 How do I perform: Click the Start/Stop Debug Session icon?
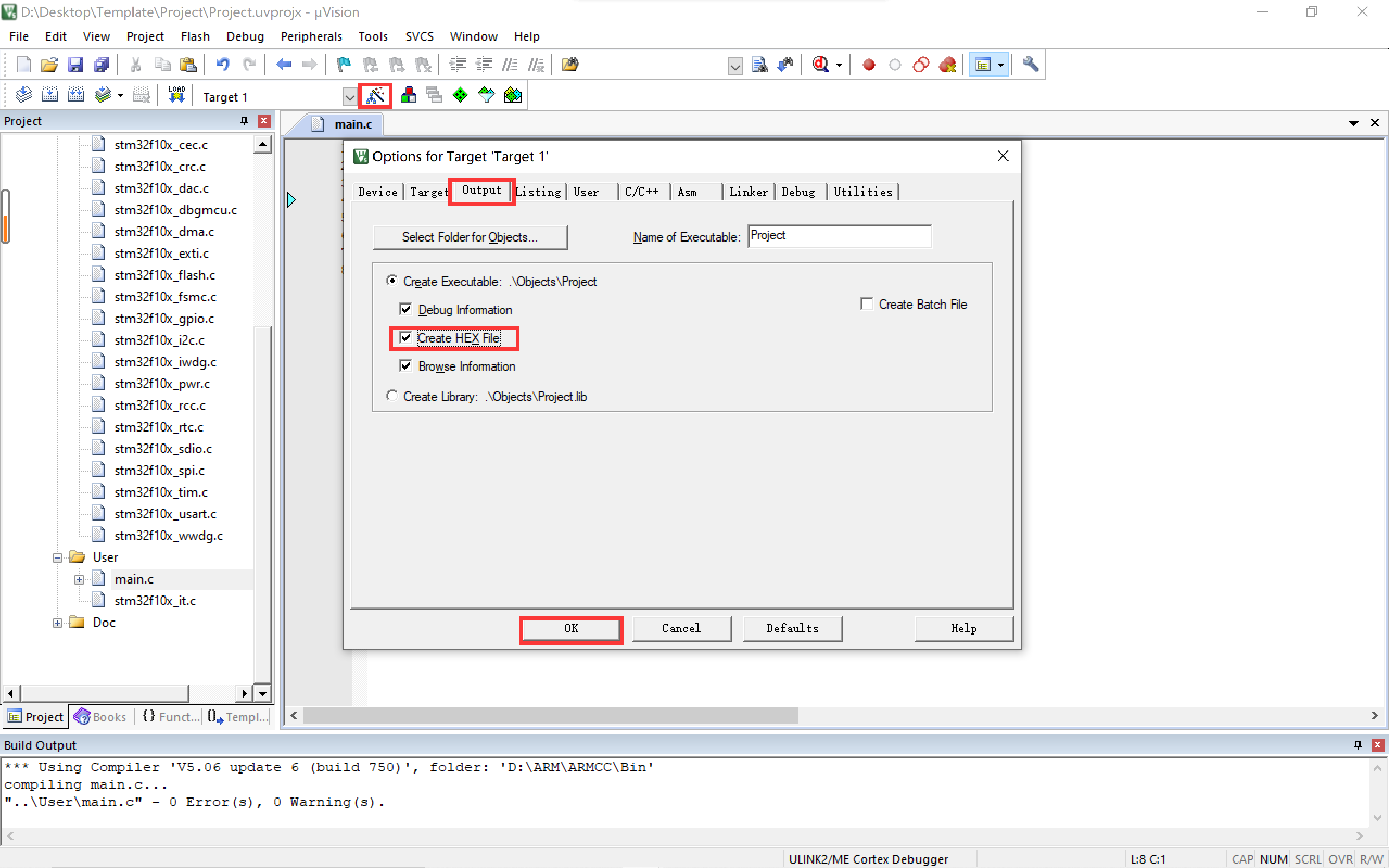[821, 65]
